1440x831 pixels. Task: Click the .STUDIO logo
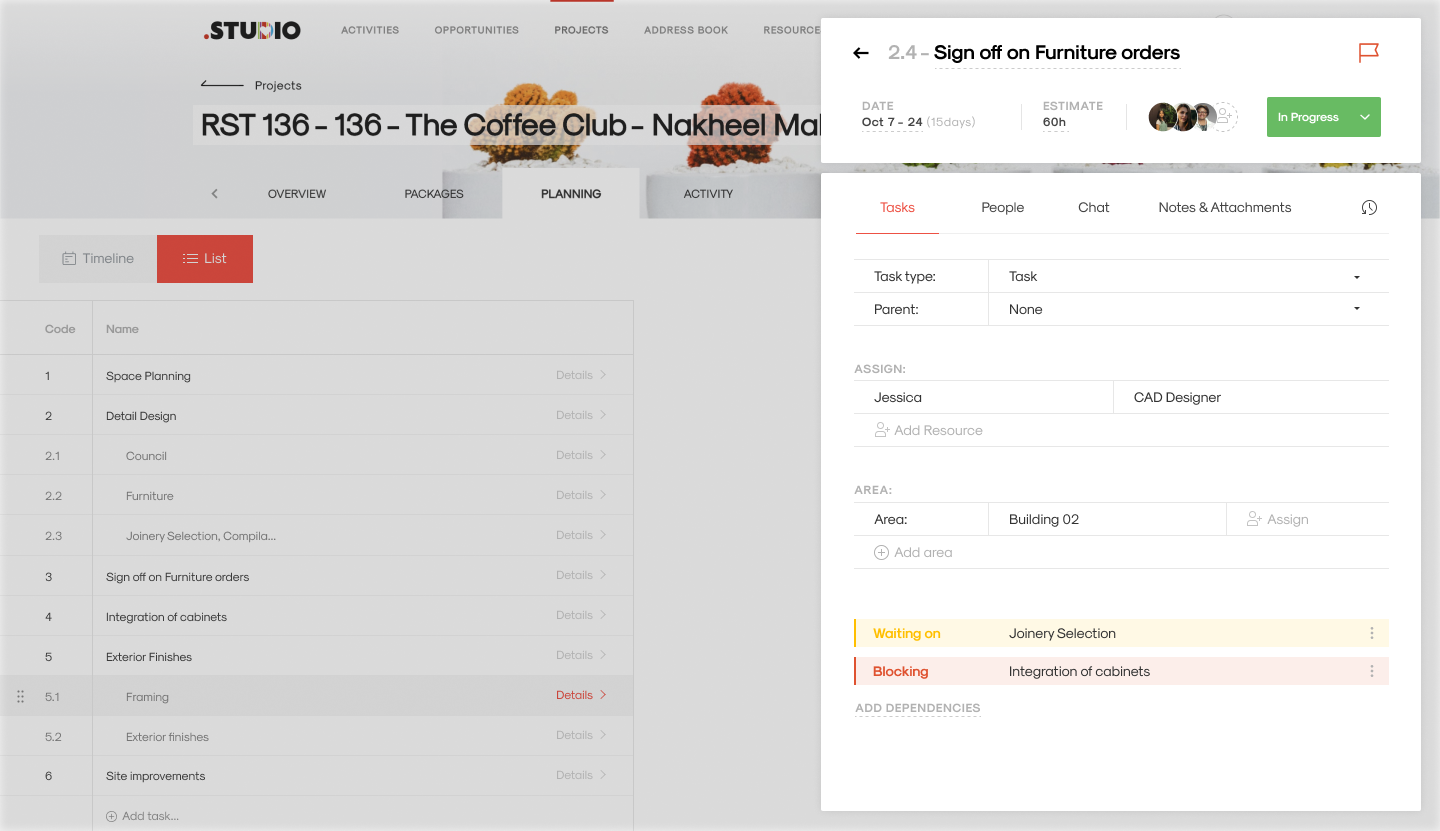(x=252, y=30)
